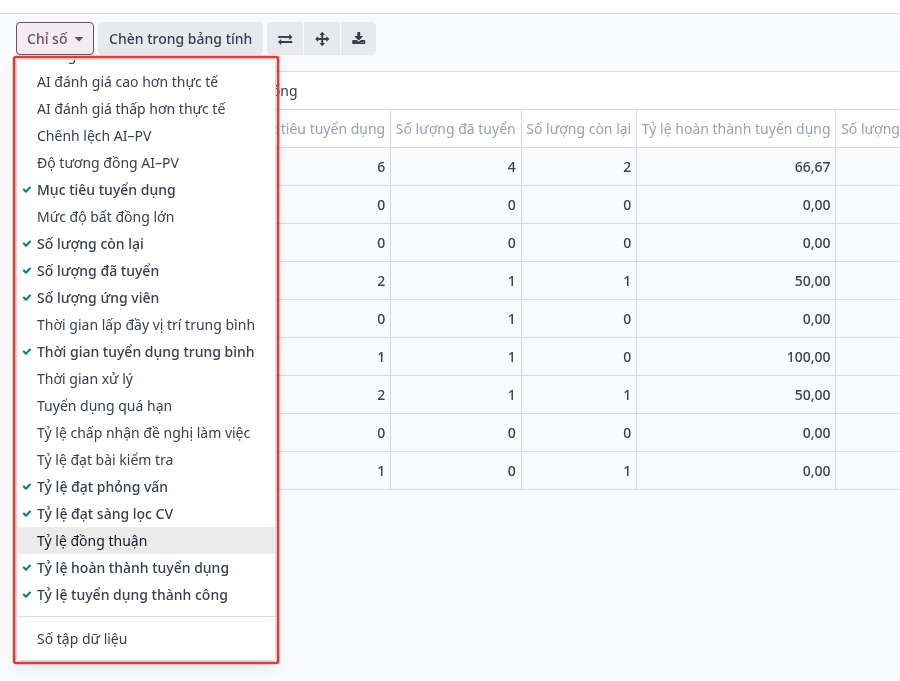Sort by Số lượng đã tuyển column header

456,129
